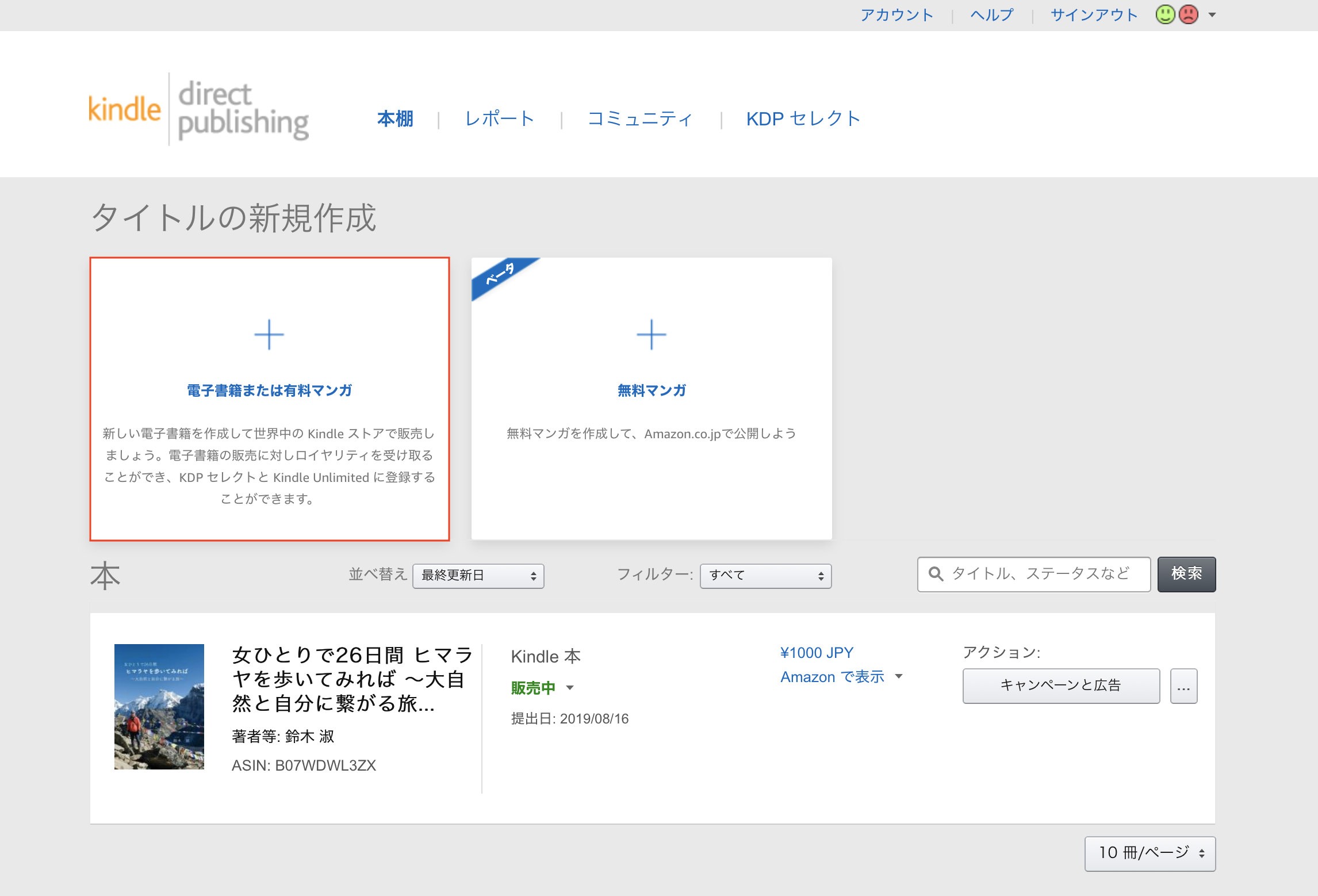Viewport: 1318px width, 896px height.
Task: Click the 無料マンガ card description text
Action: [652, 434]
